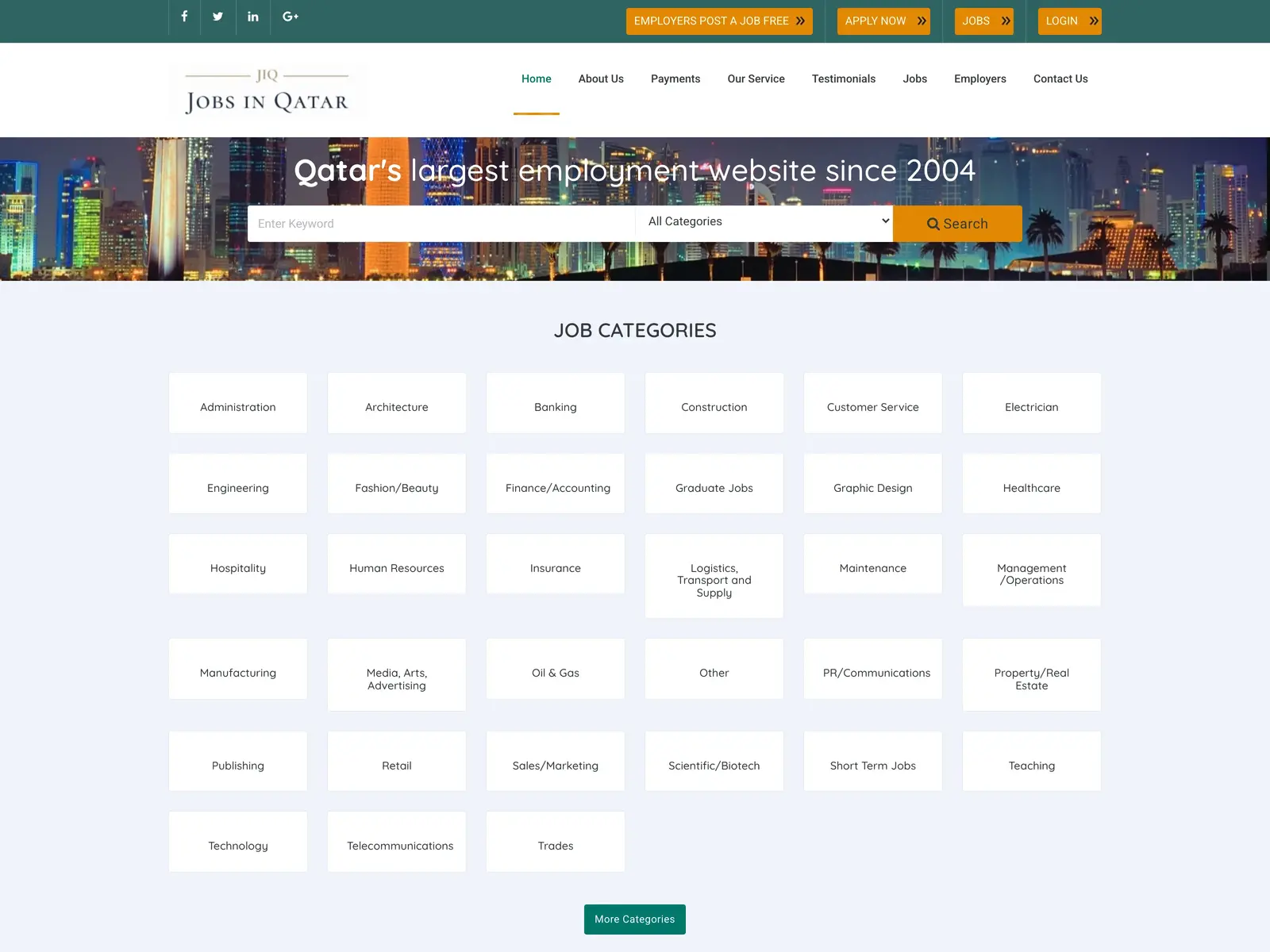The image size is (1270, 952).
Task: Select the Telecommunications job category
Action: 397,842
